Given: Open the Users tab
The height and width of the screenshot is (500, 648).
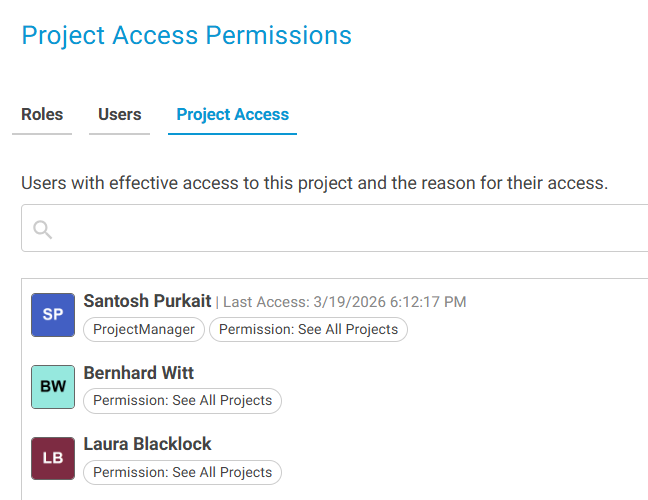Looking at the screenshot, I should (x=120, y=115).
